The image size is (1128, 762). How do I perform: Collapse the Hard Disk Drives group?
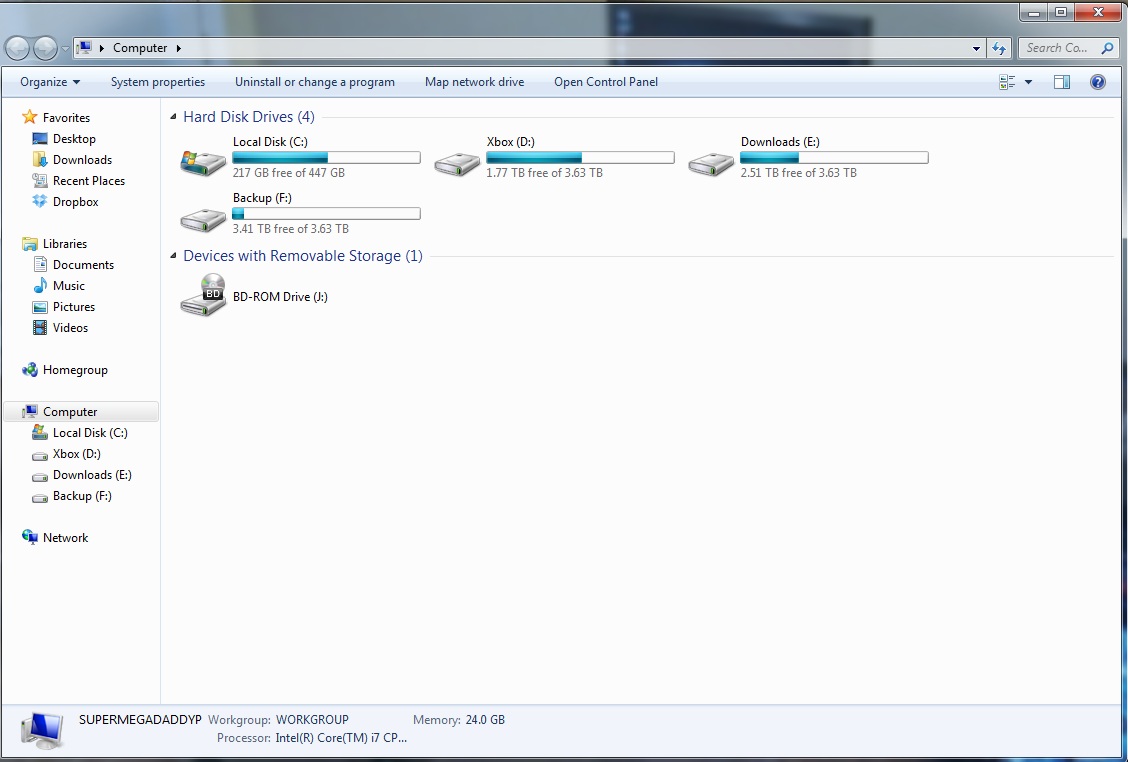click(173, 117)
